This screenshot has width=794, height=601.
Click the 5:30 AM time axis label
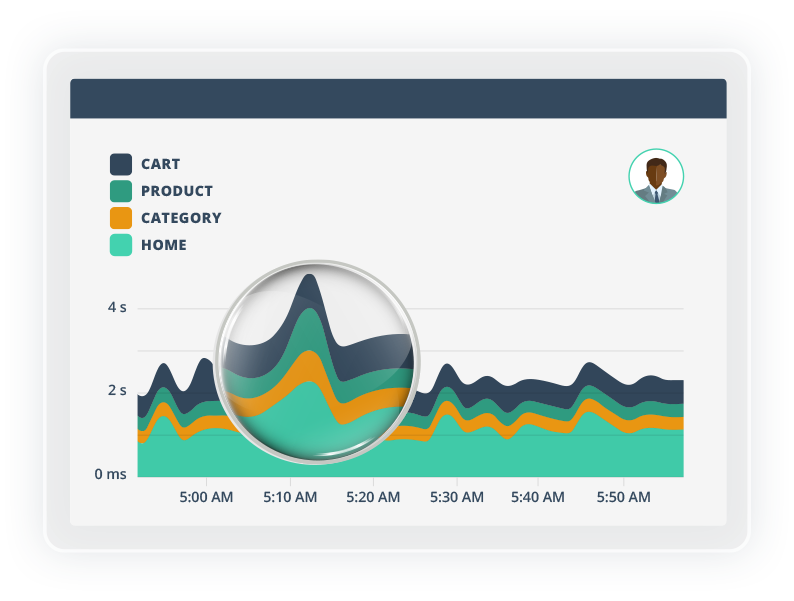pyautogui.click(x=456, y=497)
